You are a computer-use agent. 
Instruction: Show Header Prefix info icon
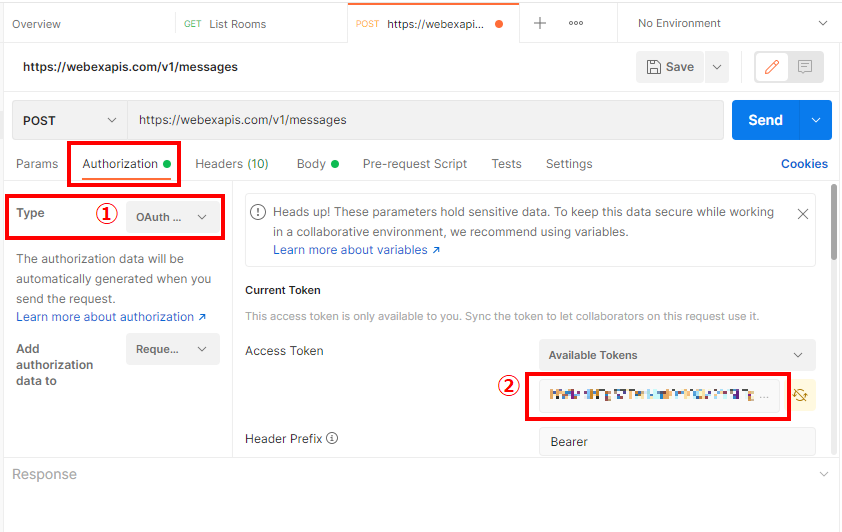click(332, 438)
